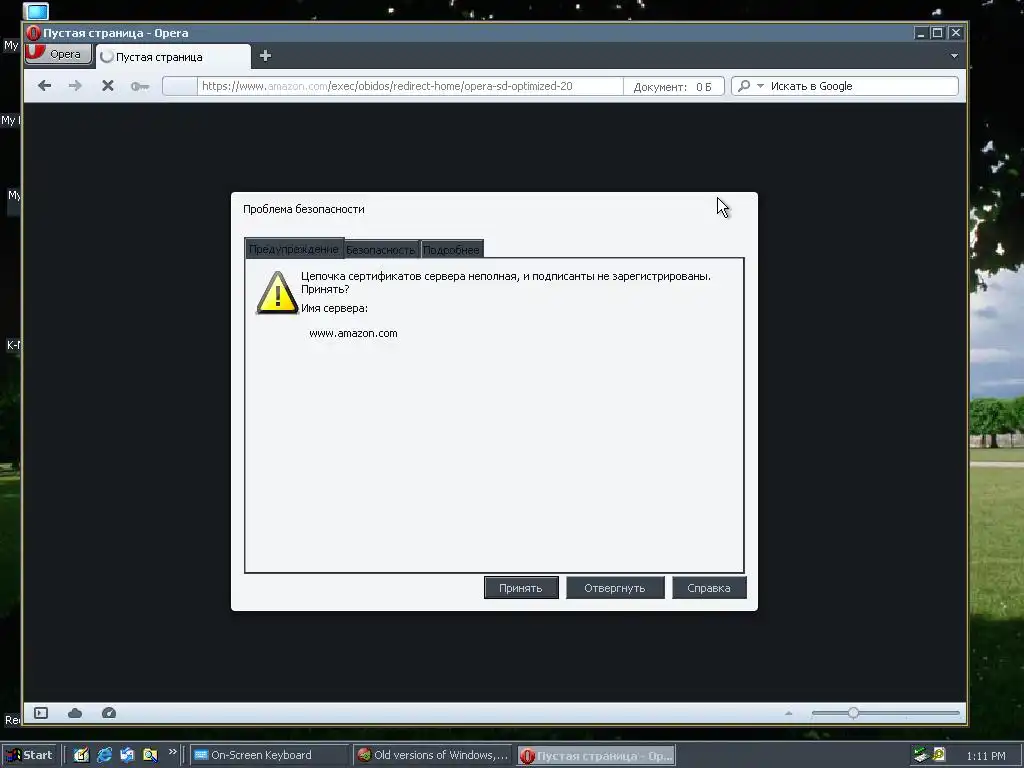
Task: Switch to the Предупреждение tab
Action: click(x=294, y=249)
